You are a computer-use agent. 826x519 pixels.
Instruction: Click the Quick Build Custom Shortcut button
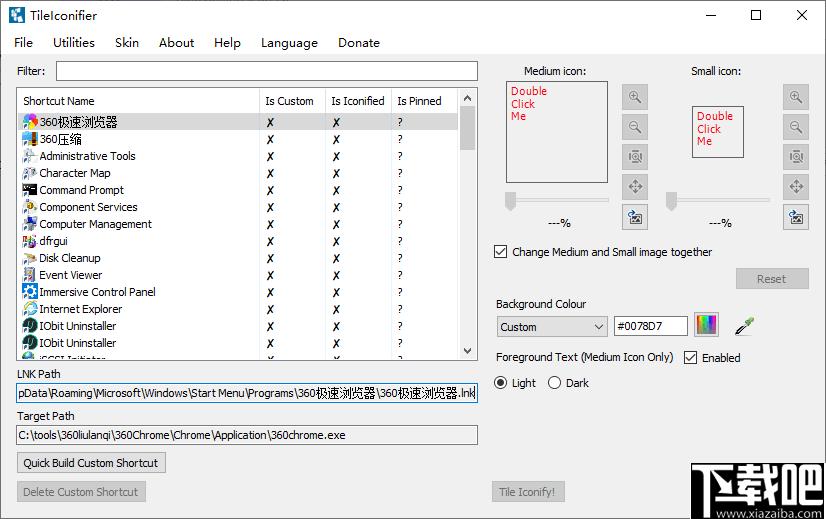tap(91, 463)
